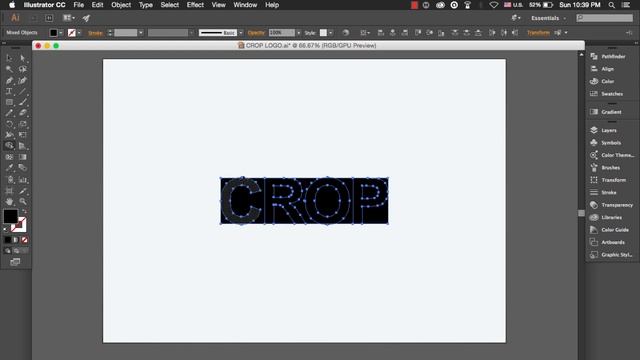Select the Gradient tool in toolbox
Image resolution: width=640 pixels, height=360 pixels.
[x=22, y=157]
